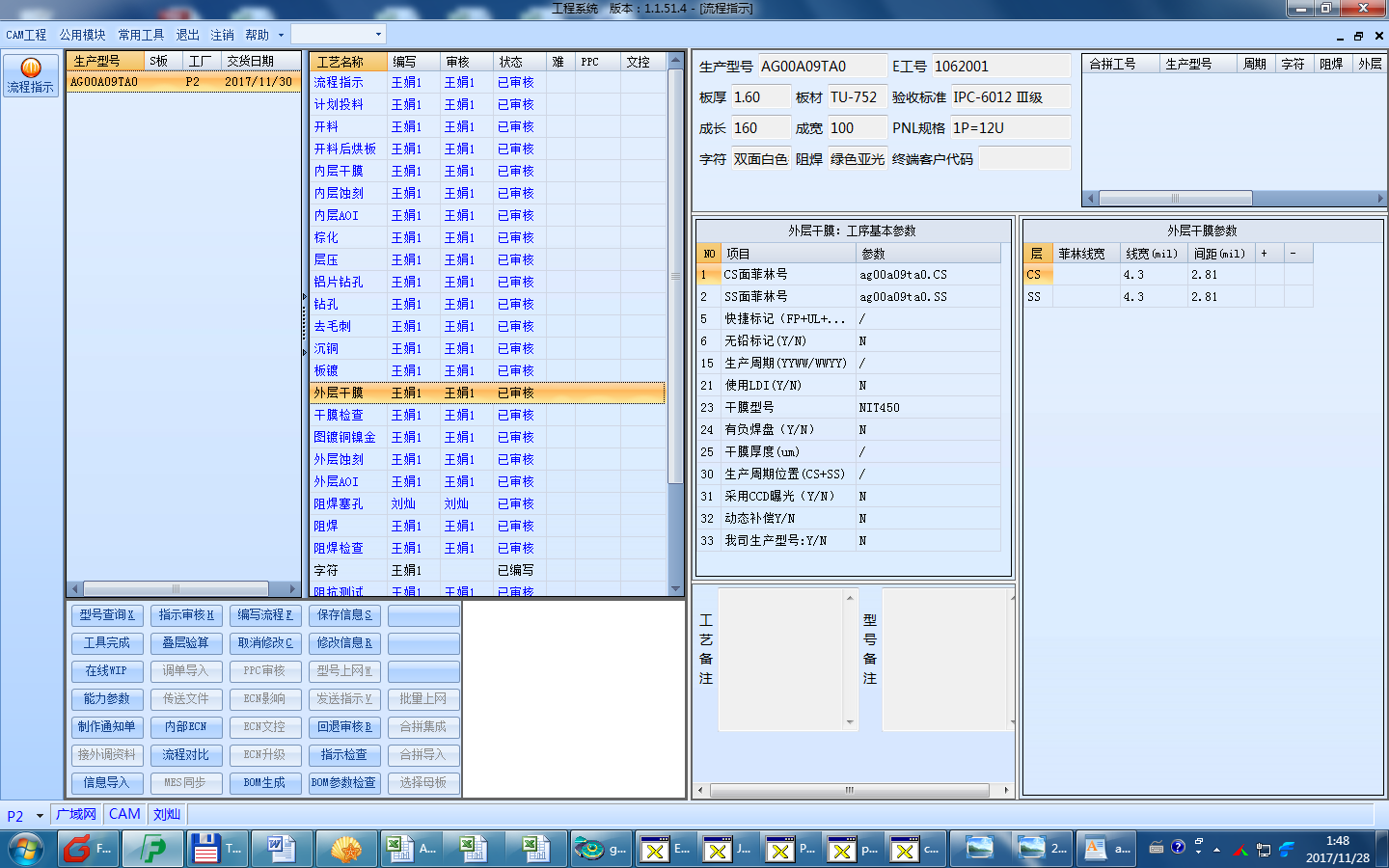Switch to the X-icon window labeled c
The image size is (1389, 868).
tap(916, 849)
